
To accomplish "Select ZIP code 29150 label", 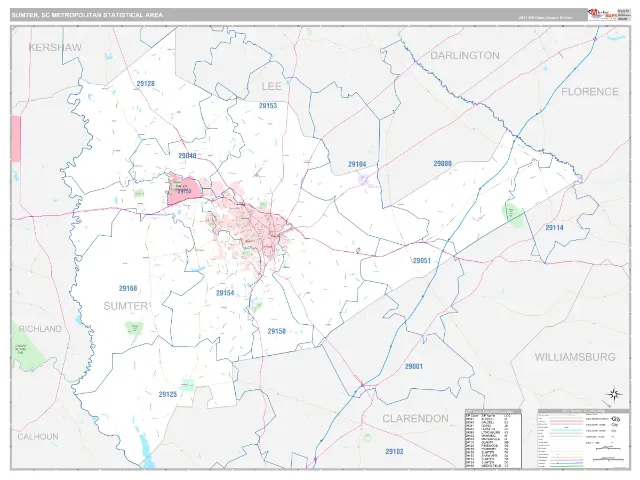I will 277,331.
